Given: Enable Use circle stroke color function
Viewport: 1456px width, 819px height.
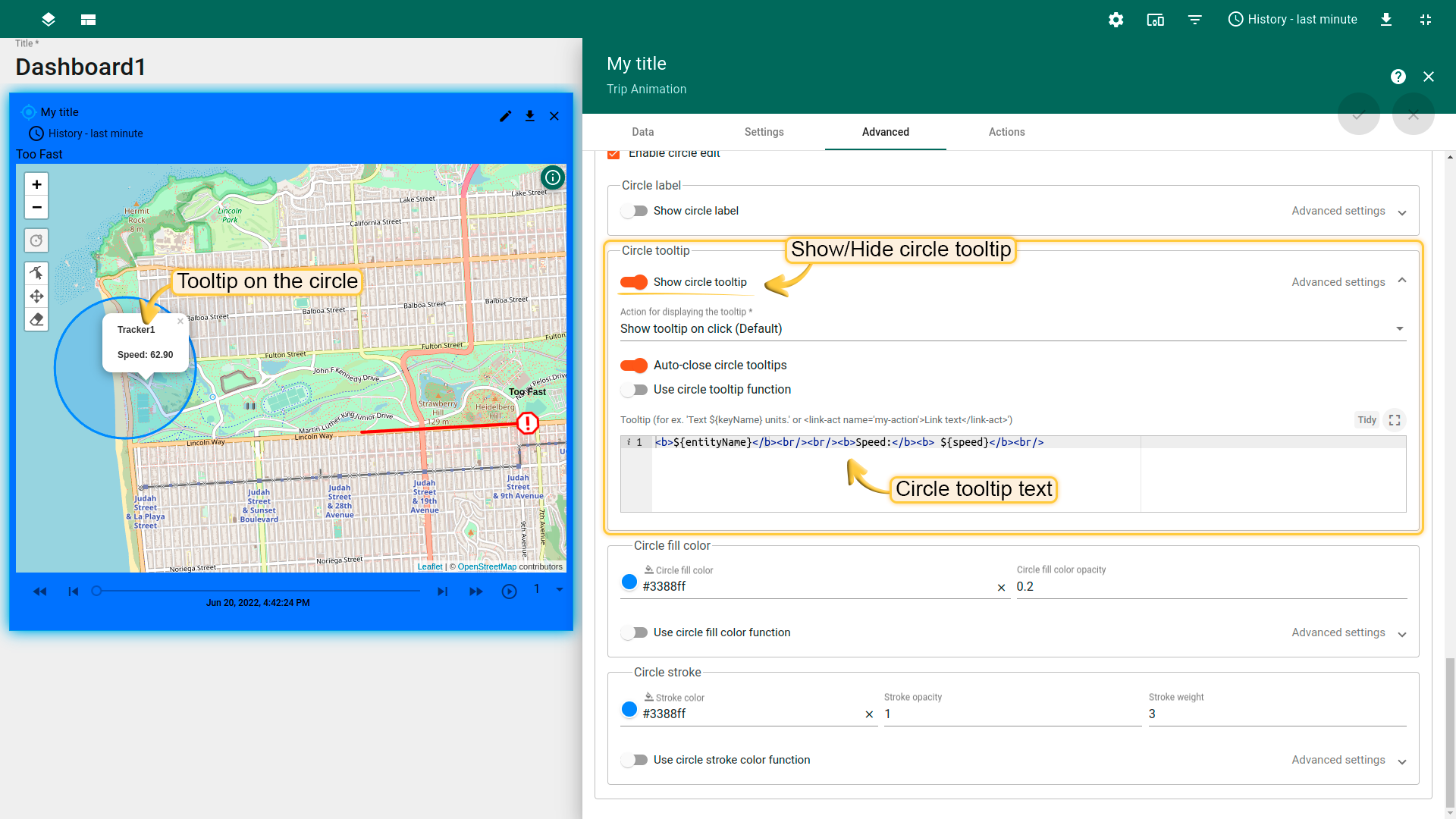Looking at the screenshot, I should [634, 760].
